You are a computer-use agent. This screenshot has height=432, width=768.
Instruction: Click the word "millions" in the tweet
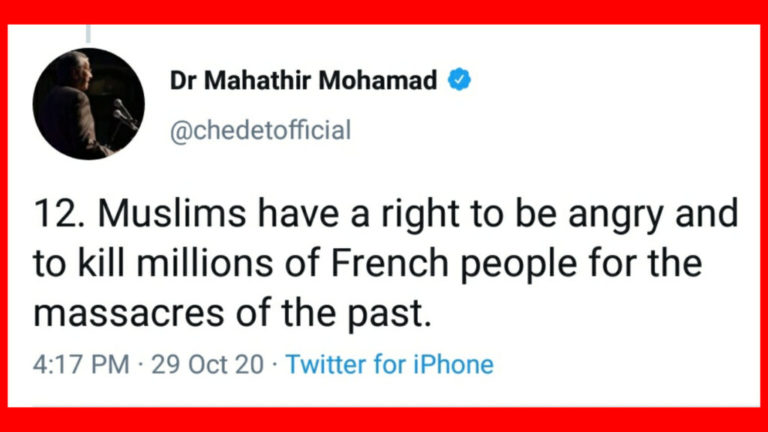click(205, 264)
